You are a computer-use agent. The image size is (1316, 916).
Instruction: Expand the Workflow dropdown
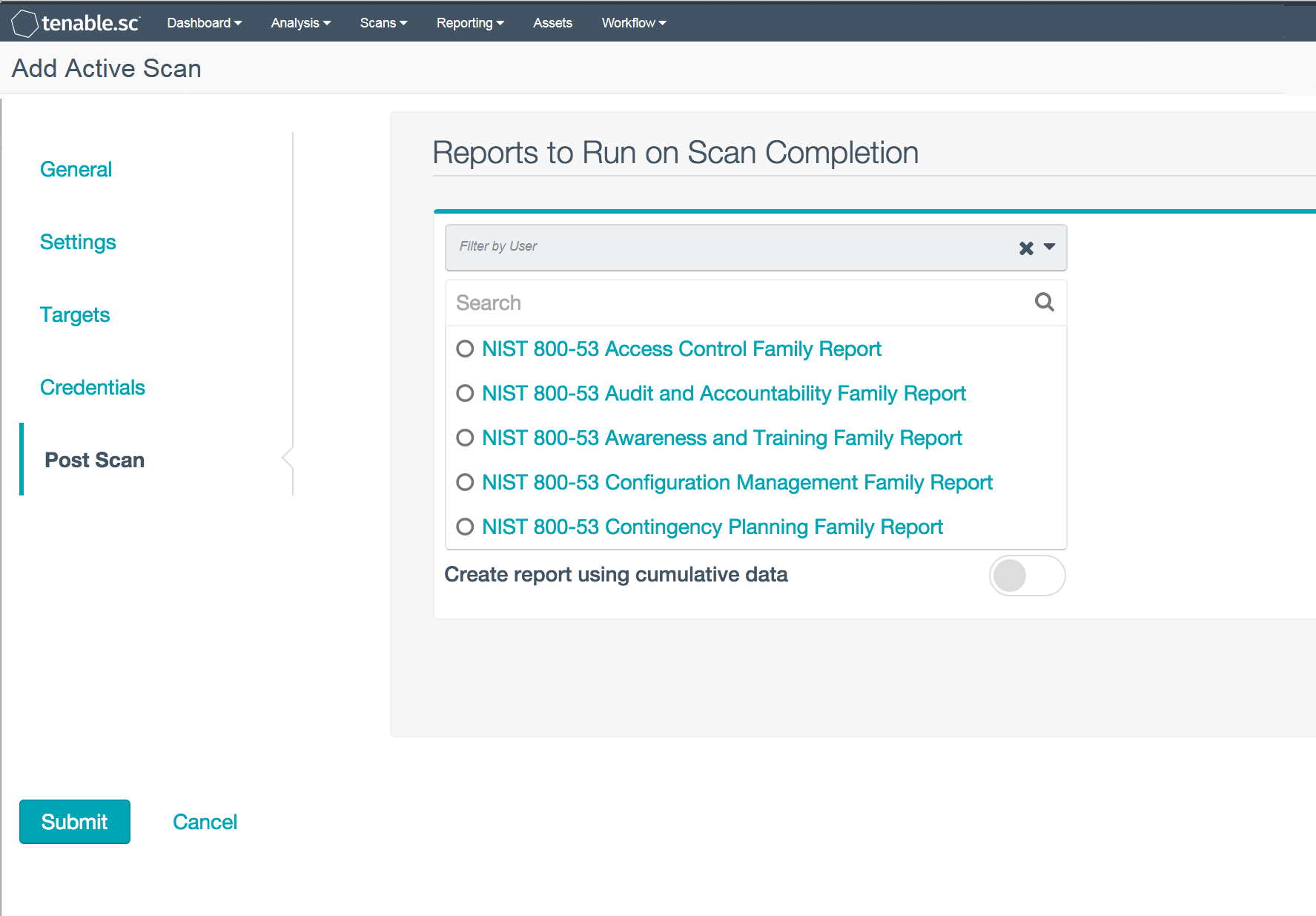[632, 22]
